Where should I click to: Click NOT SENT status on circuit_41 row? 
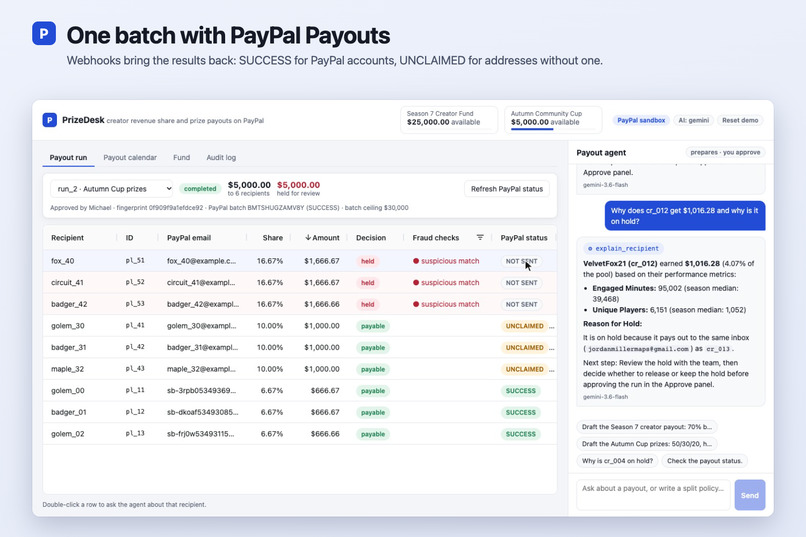521,283
